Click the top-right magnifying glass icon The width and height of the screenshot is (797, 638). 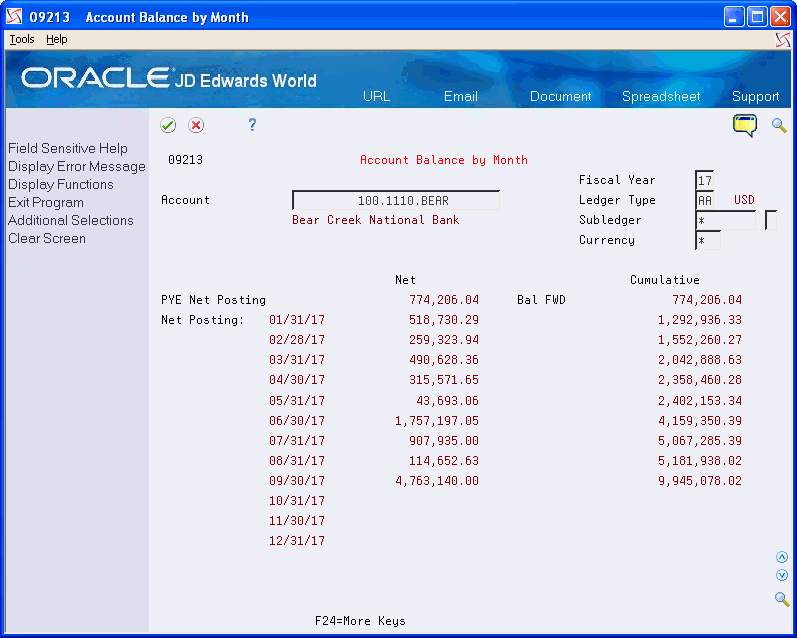[779, 125]
